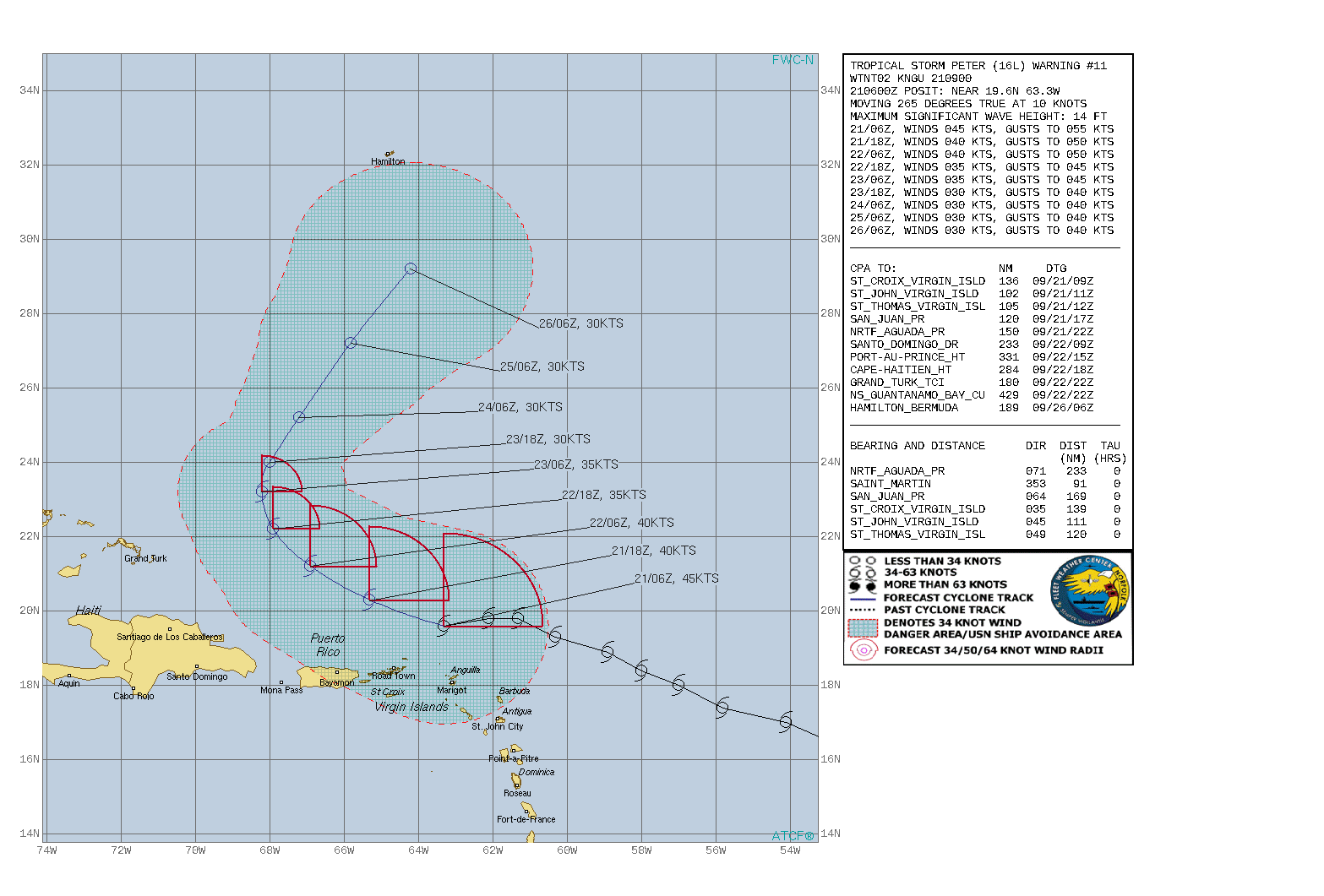Click the '34-63 knots' legend storm symbol
The height and width of the screenshot is (896, 1324).
point(863,573)
